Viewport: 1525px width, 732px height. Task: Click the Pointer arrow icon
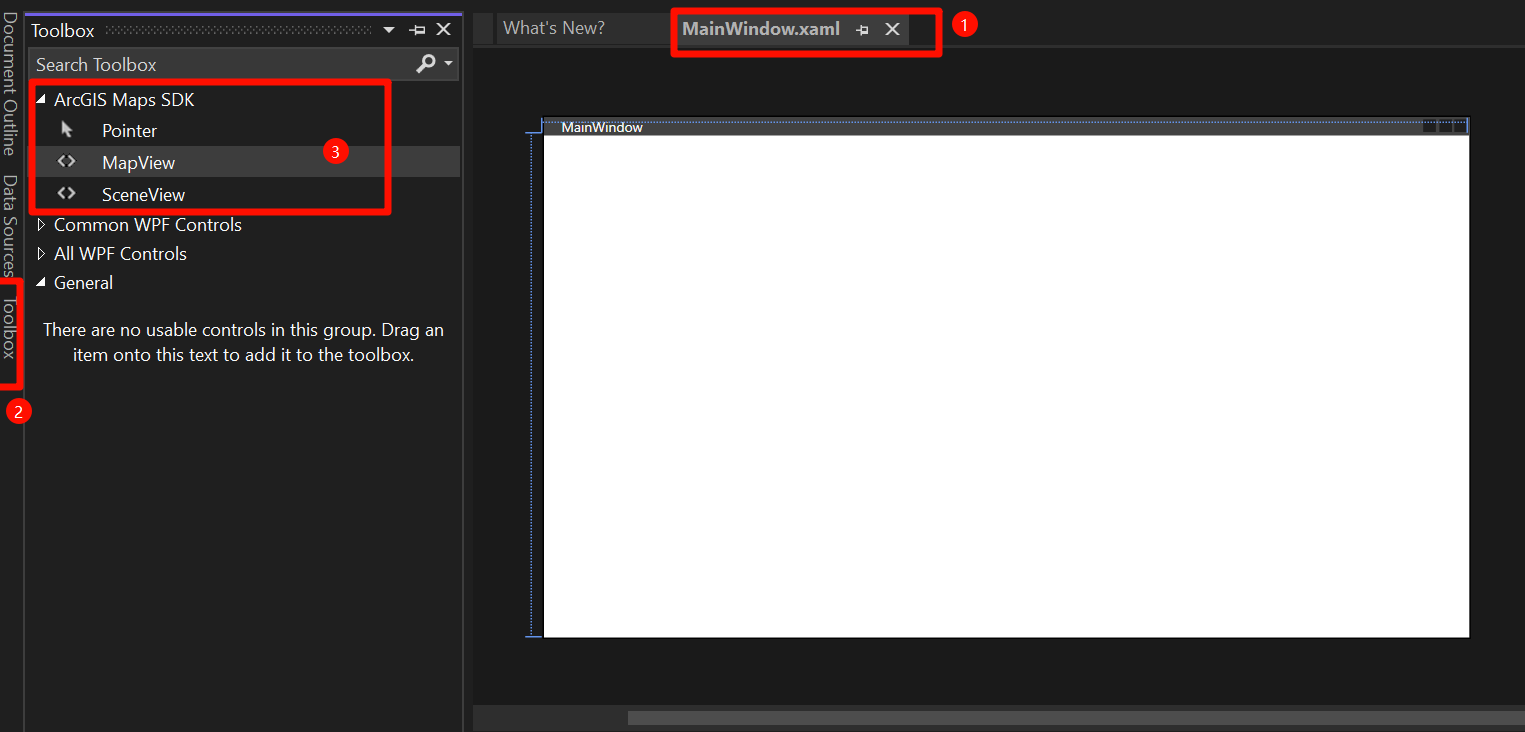tap(67, 129)
